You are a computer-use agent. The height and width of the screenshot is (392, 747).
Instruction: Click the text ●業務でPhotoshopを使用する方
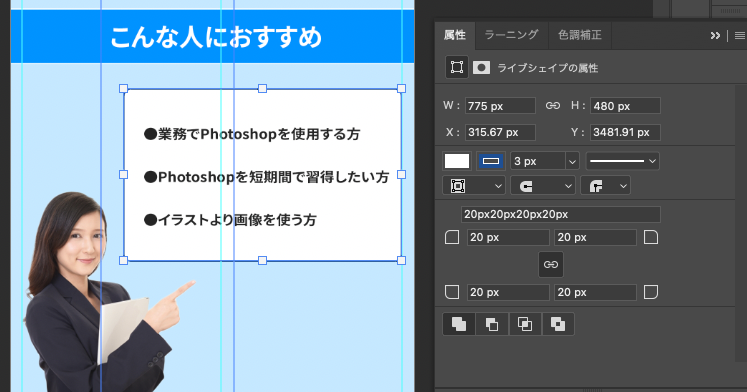tap(252, 134)
